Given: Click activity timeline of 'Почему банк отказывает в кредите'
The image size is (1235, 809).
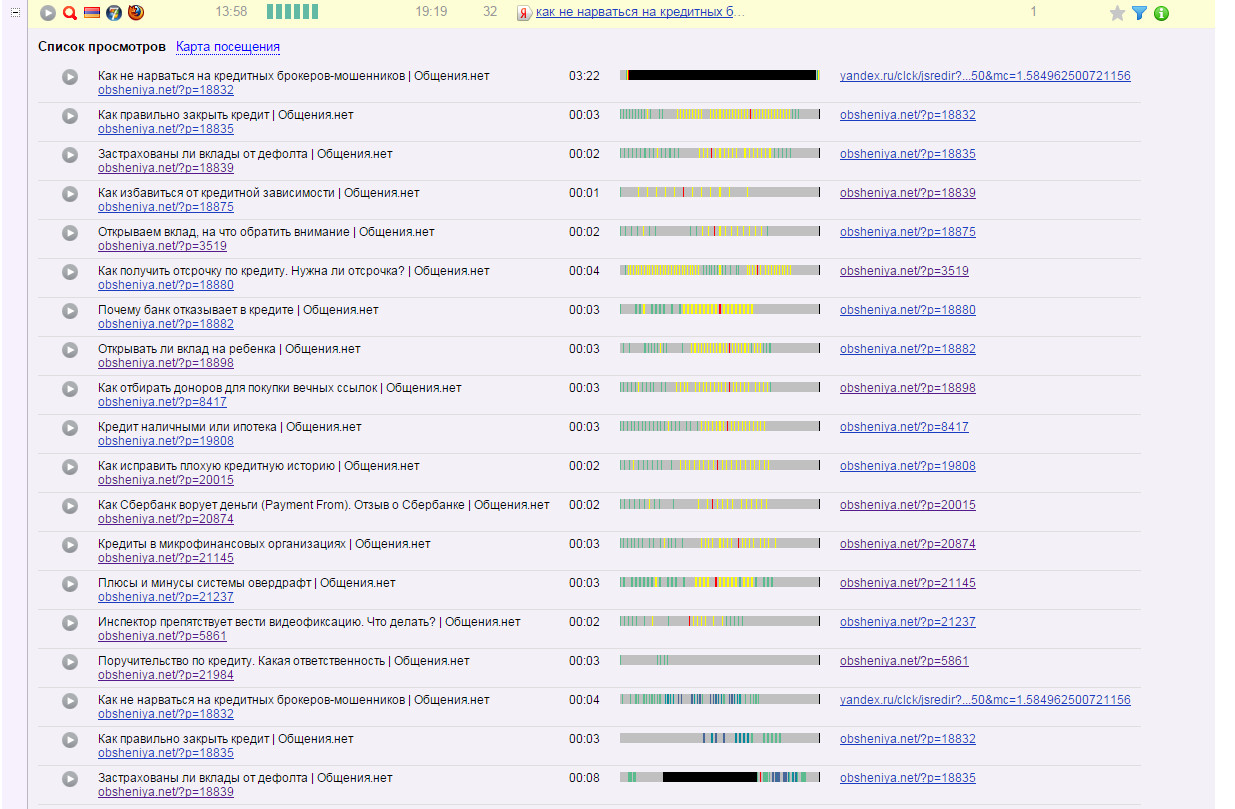Looking at the screenshot, I should (720, 310).
